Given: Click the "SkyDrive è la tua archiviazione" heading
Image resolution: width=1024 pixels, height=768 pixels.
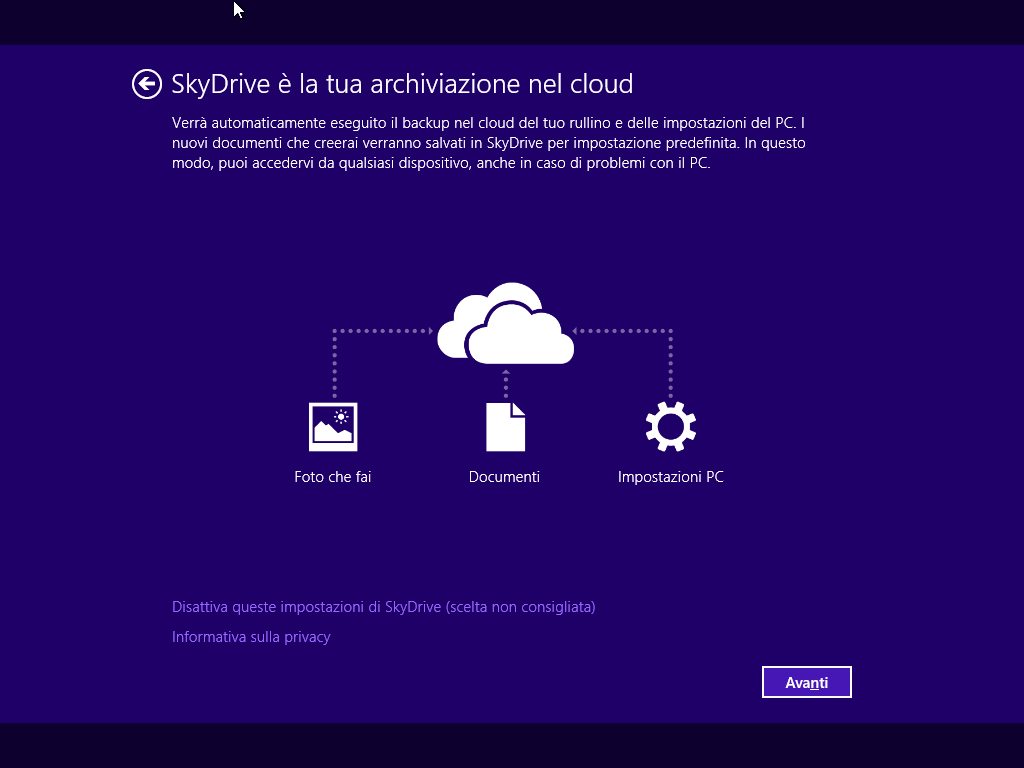Looking at the screenshot, I should coord(402,84).
